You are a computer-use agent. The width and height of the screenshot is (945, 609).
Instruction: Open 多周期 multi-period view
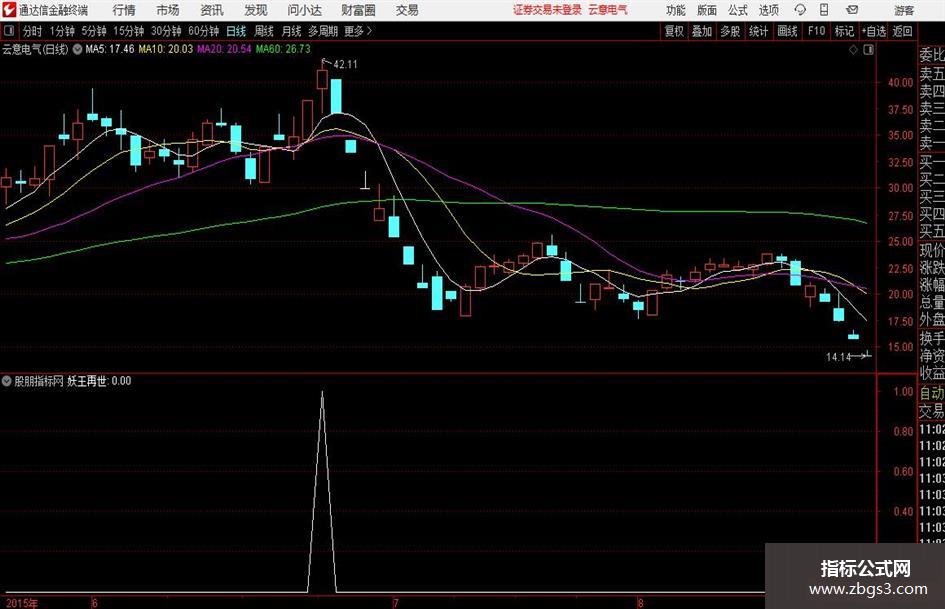[x=323, y=31]
